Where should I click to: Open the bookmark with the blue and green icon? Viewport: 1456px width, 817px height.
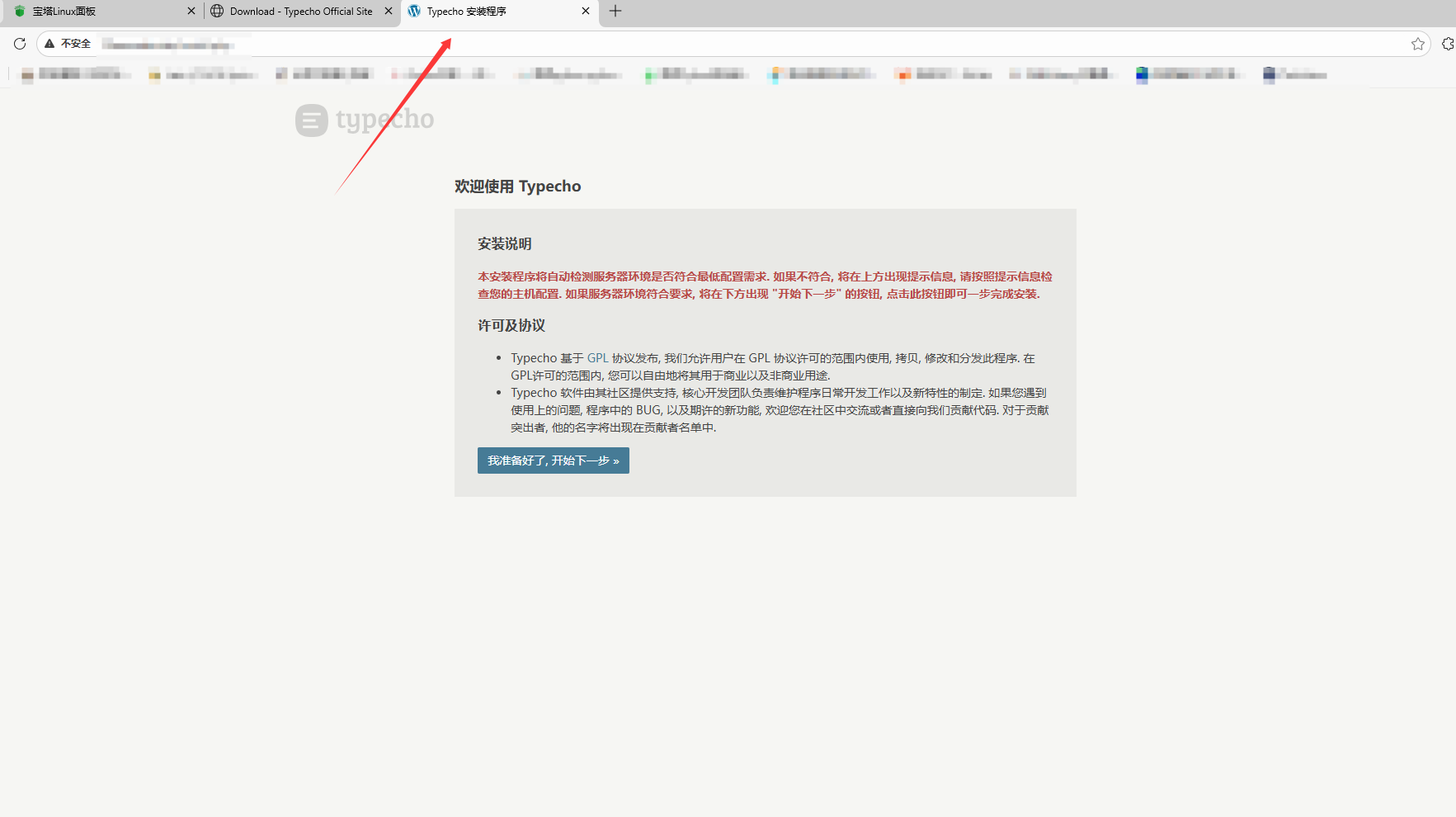point(1188,75)
